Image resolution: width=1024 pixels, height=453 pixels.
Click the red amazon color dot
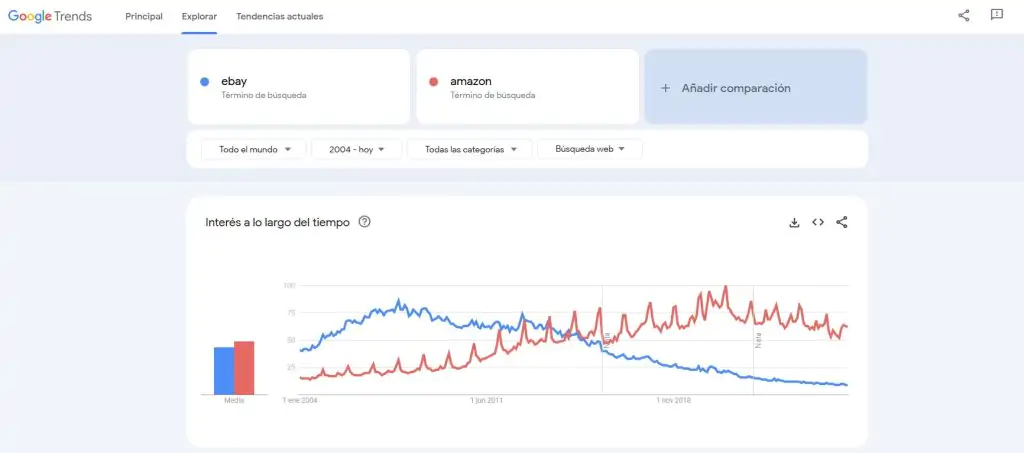[433, 81]
